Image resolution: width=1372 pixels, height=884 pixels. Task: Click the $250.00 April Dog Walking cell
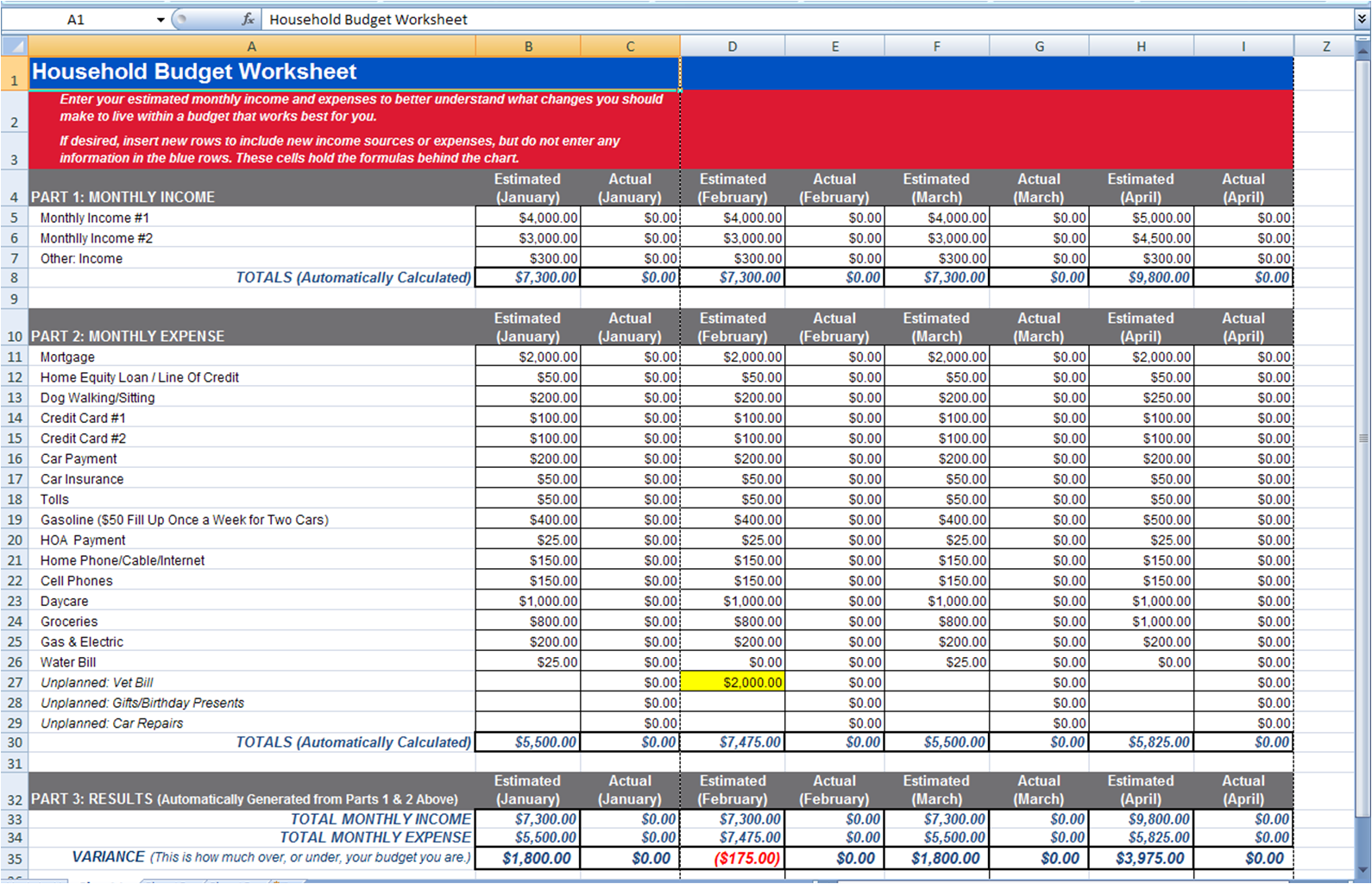point(1142,397)
